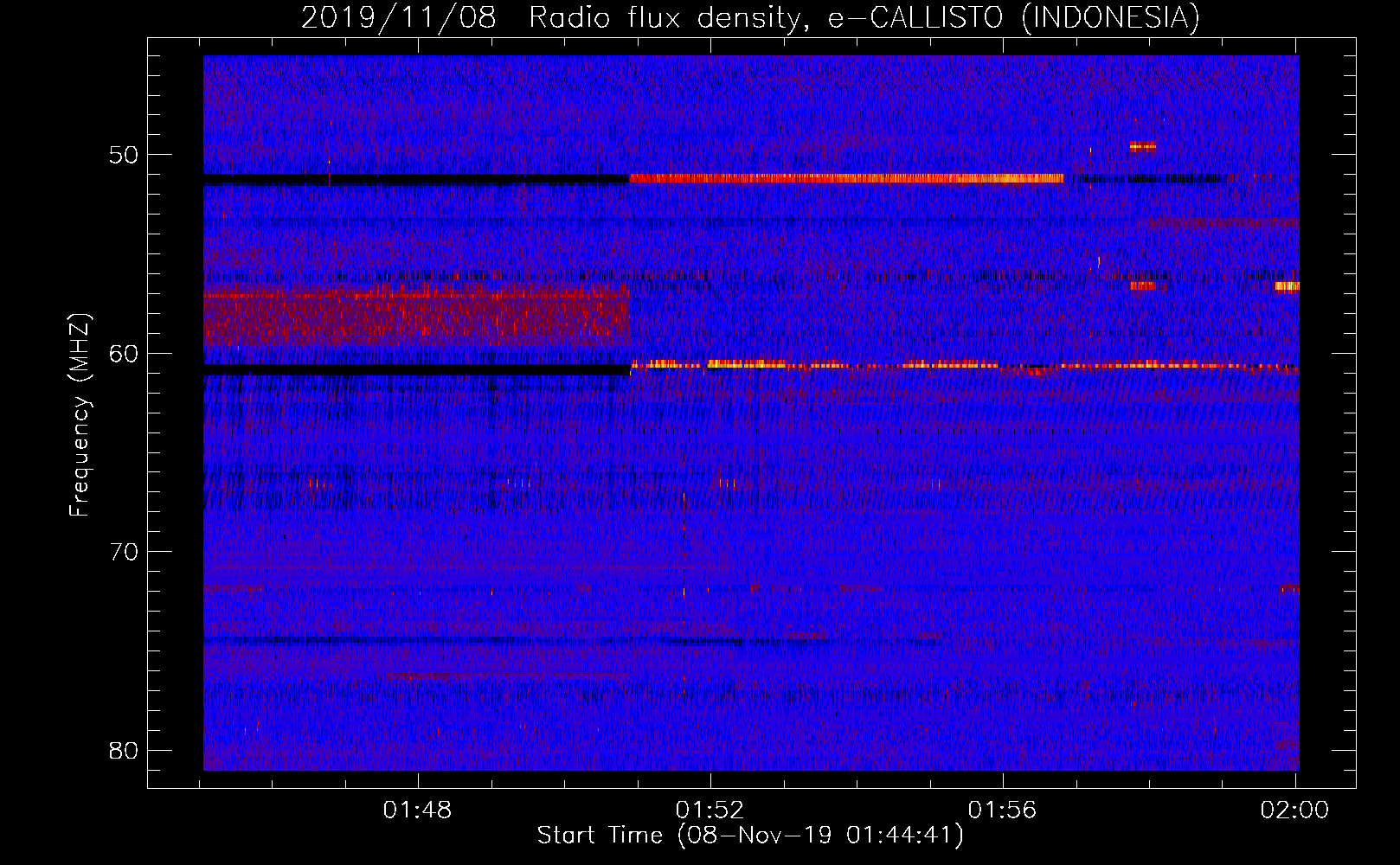Image resolution: width=1400 pixels, height=865 pixels.
Task: Click the 01:52 time tick label
Action: coord(710,811)
